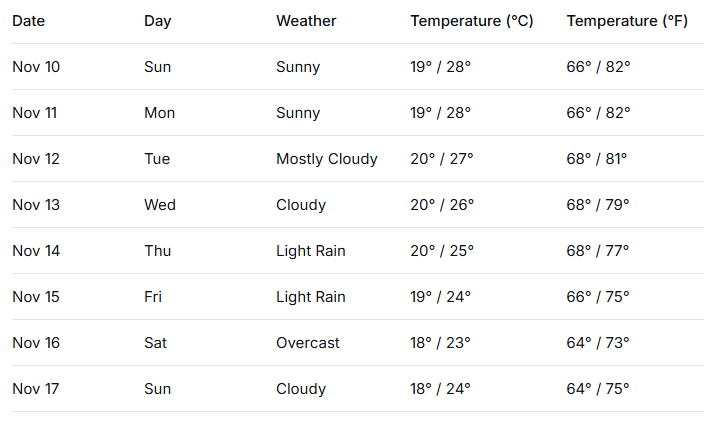
Task: Click the Nov 14 date cell
Action: [36, 251]
